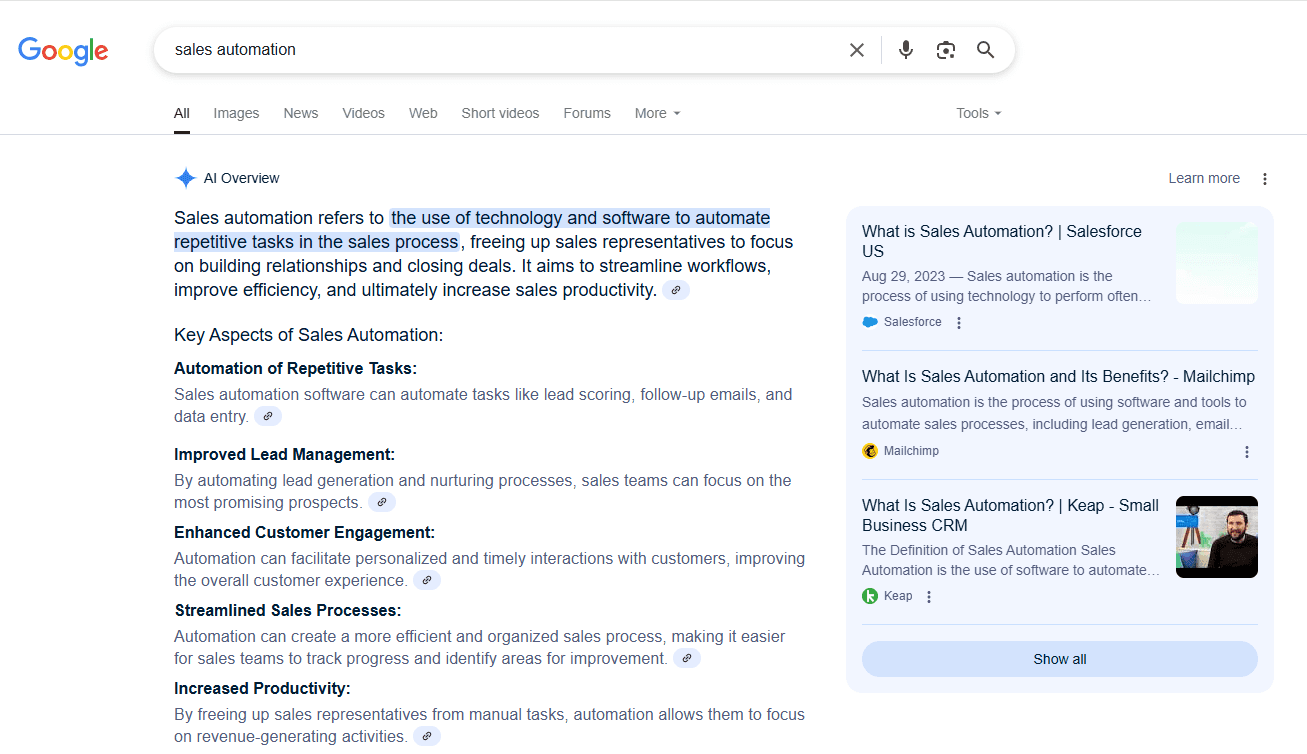Click 'Enhanced Customer Engagement:' heading

pos(304,532)
